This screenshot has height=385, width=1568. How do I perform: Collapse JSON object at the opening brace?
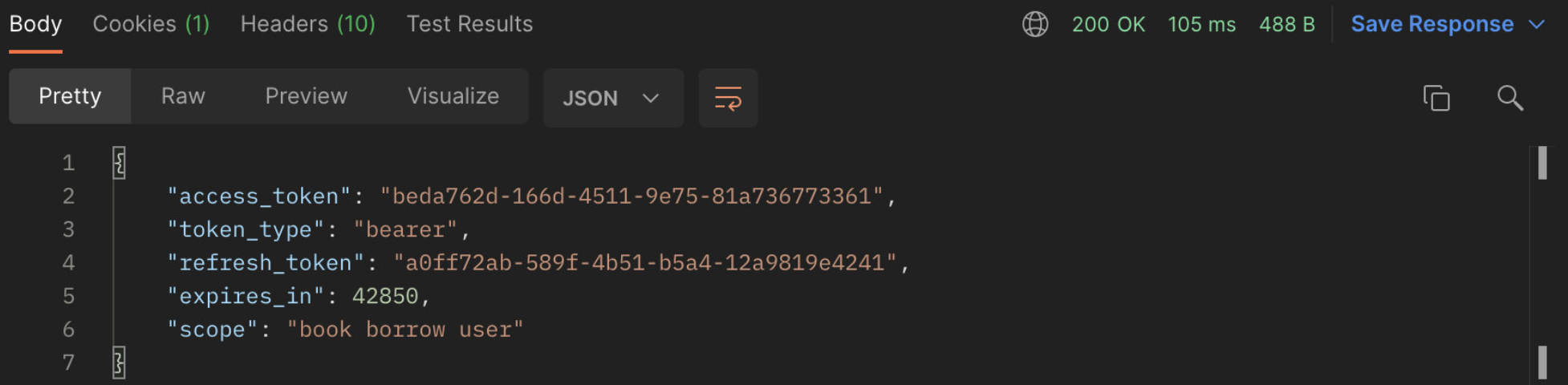(119, 163)
